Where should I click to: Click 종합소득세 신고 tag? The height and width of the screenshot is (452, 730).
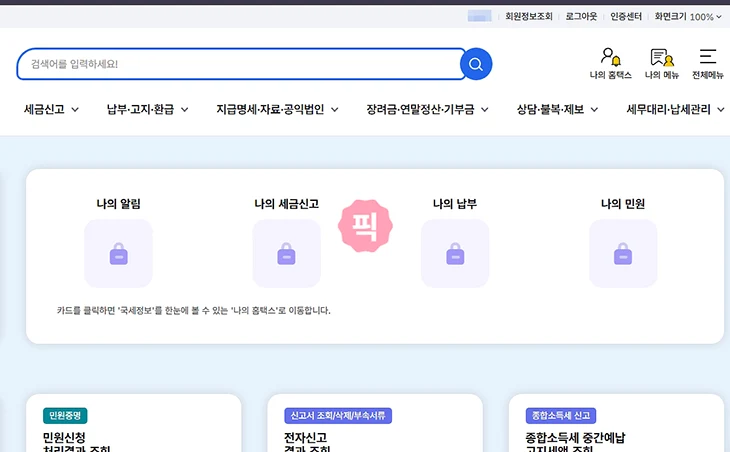[x=561, y=415]
